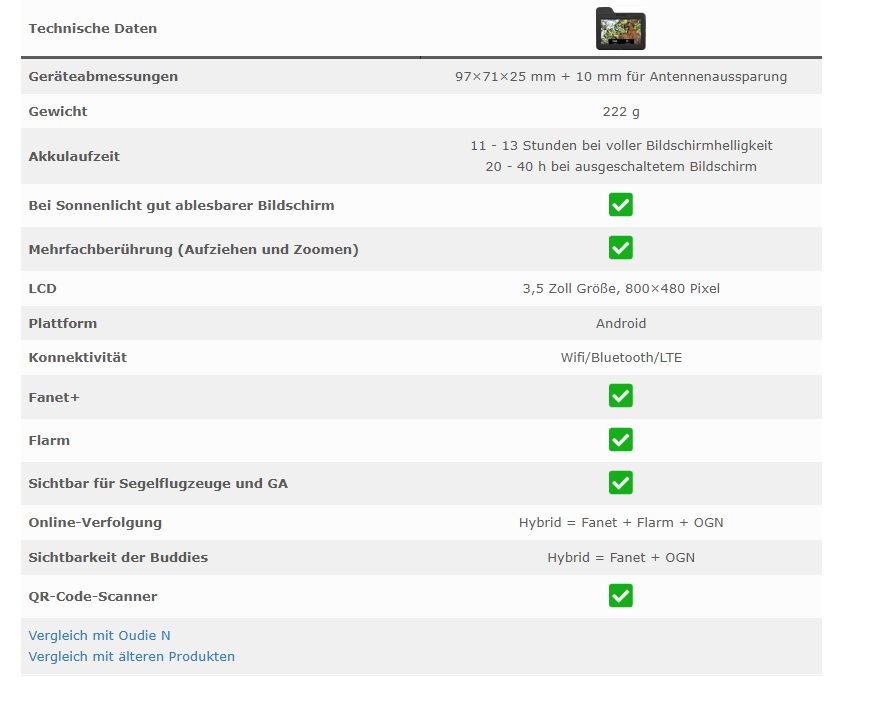Click the Flarm row green checkmark

coord(620,440)
